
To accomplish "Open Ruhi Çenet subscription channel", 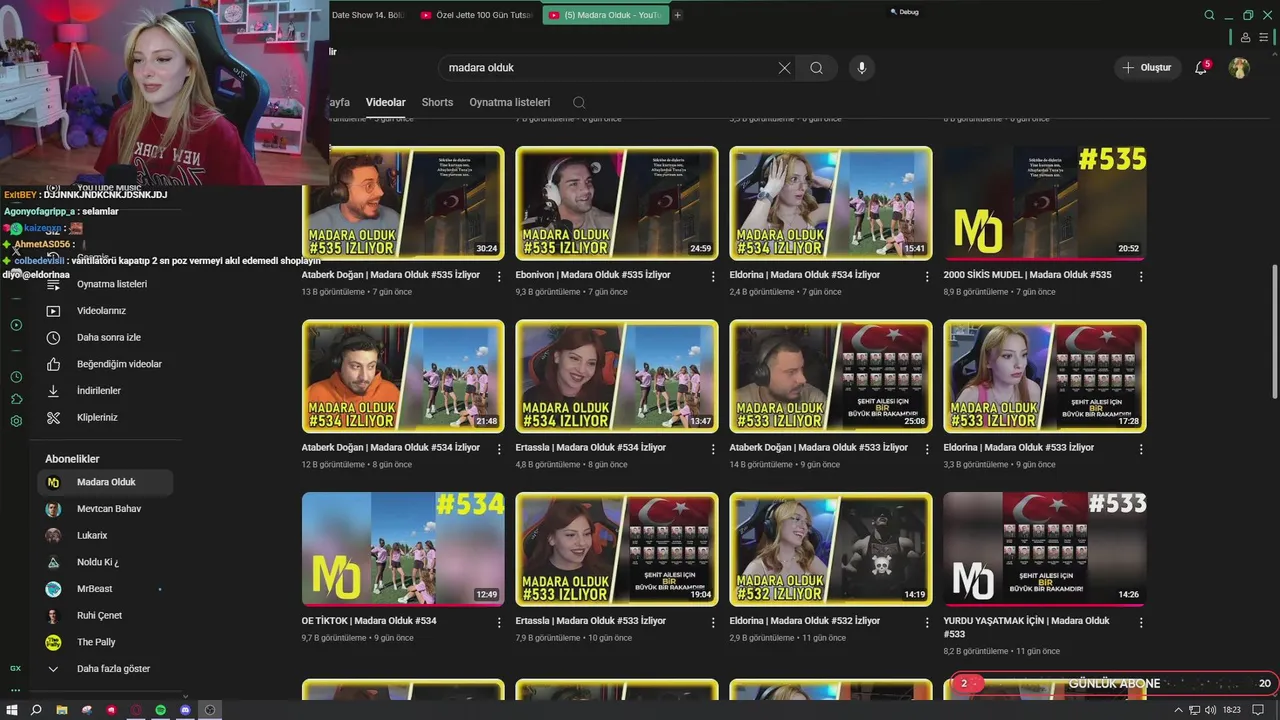I will pos(106,616).
